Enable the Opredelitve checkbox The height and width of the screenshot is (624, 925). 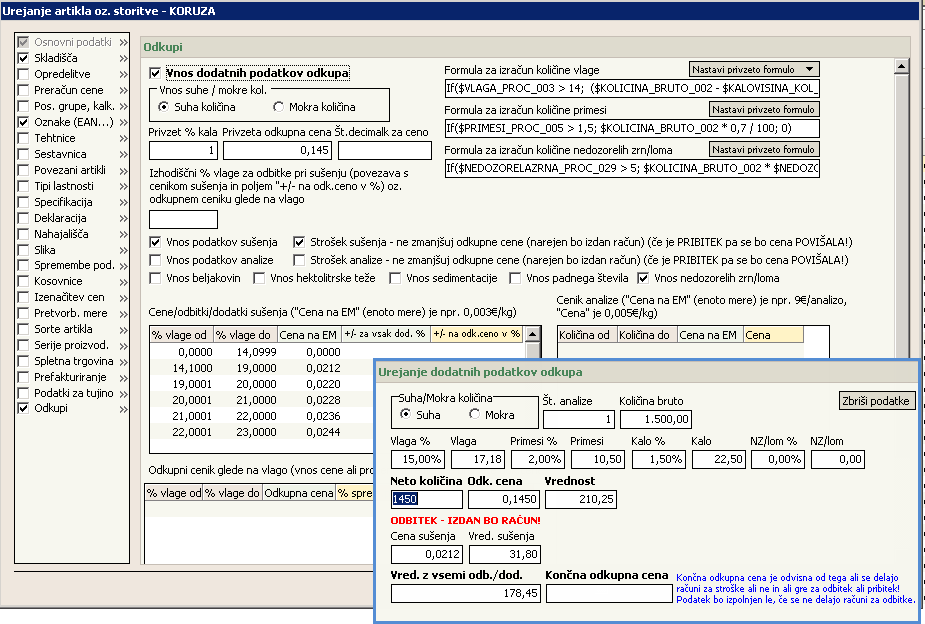tap(23, 74)
